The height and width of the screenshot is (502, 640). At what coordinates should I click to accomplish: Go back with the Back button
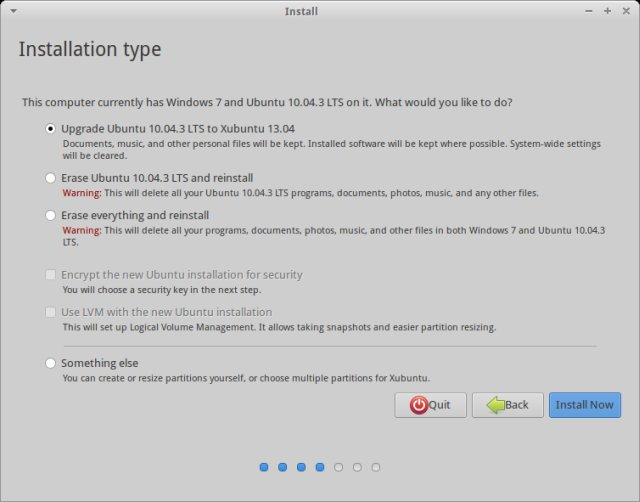pos(507,405)
